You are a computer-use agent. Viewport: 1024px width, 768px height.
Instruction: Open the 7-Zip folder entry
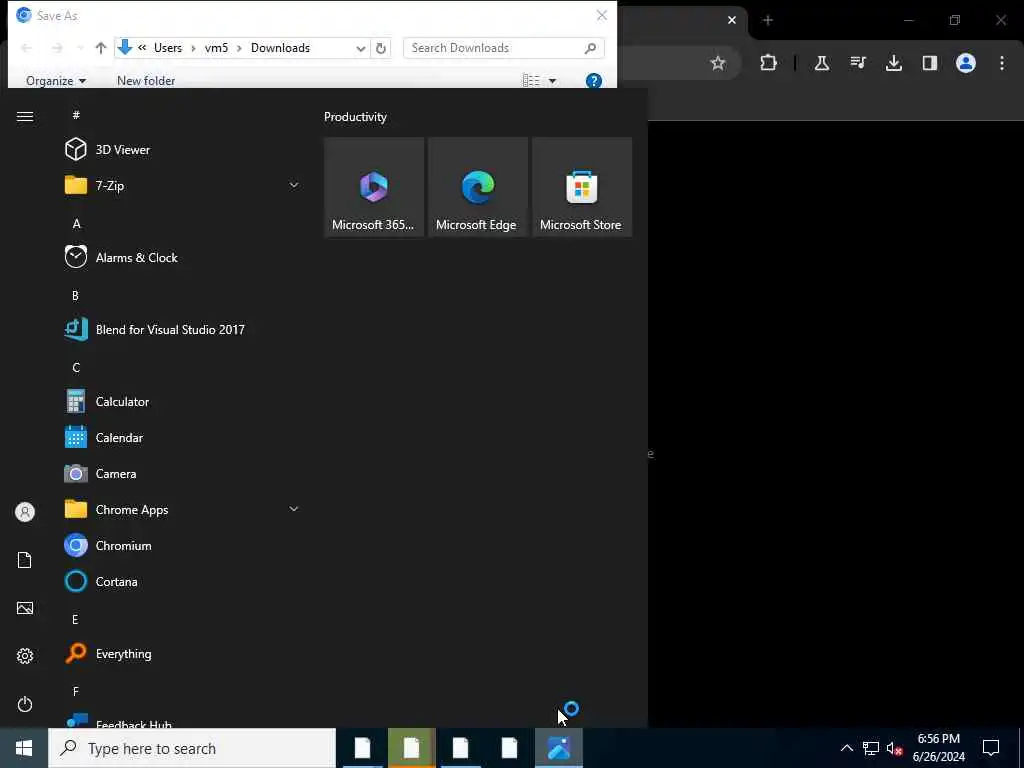click(x=183, y=185)
